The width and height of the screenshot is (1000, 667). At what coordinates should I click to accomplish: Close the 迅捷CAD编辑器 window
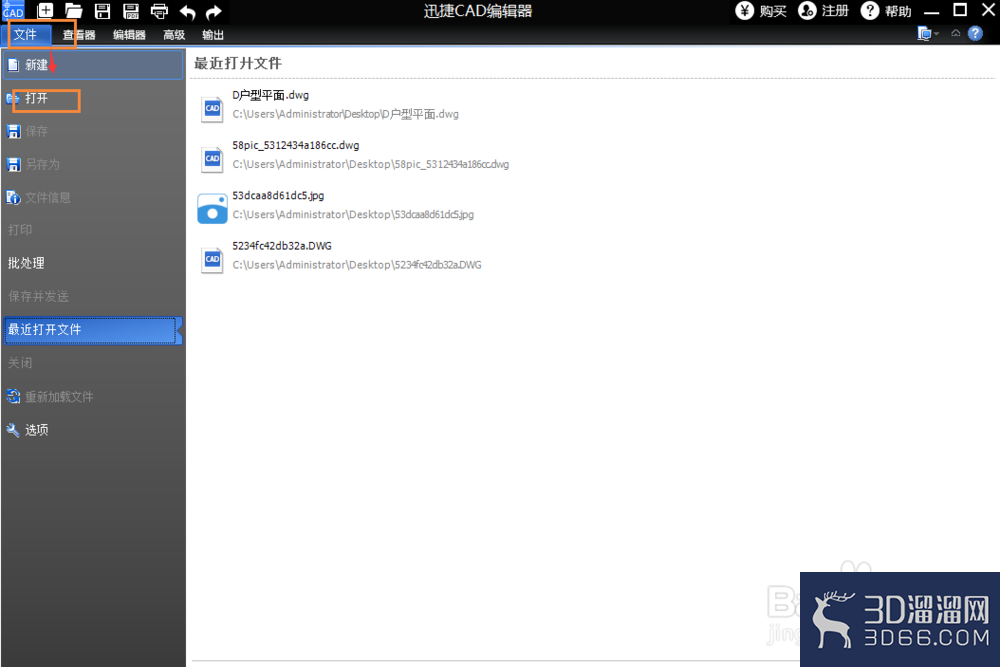point(988,10)
